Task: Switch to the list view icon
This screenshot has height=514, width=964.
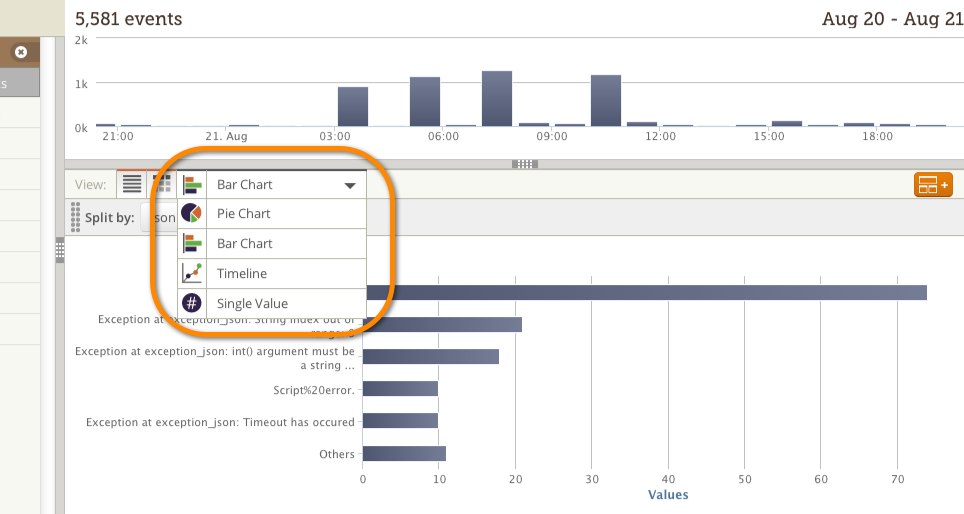Action: (x=131, y=184)
